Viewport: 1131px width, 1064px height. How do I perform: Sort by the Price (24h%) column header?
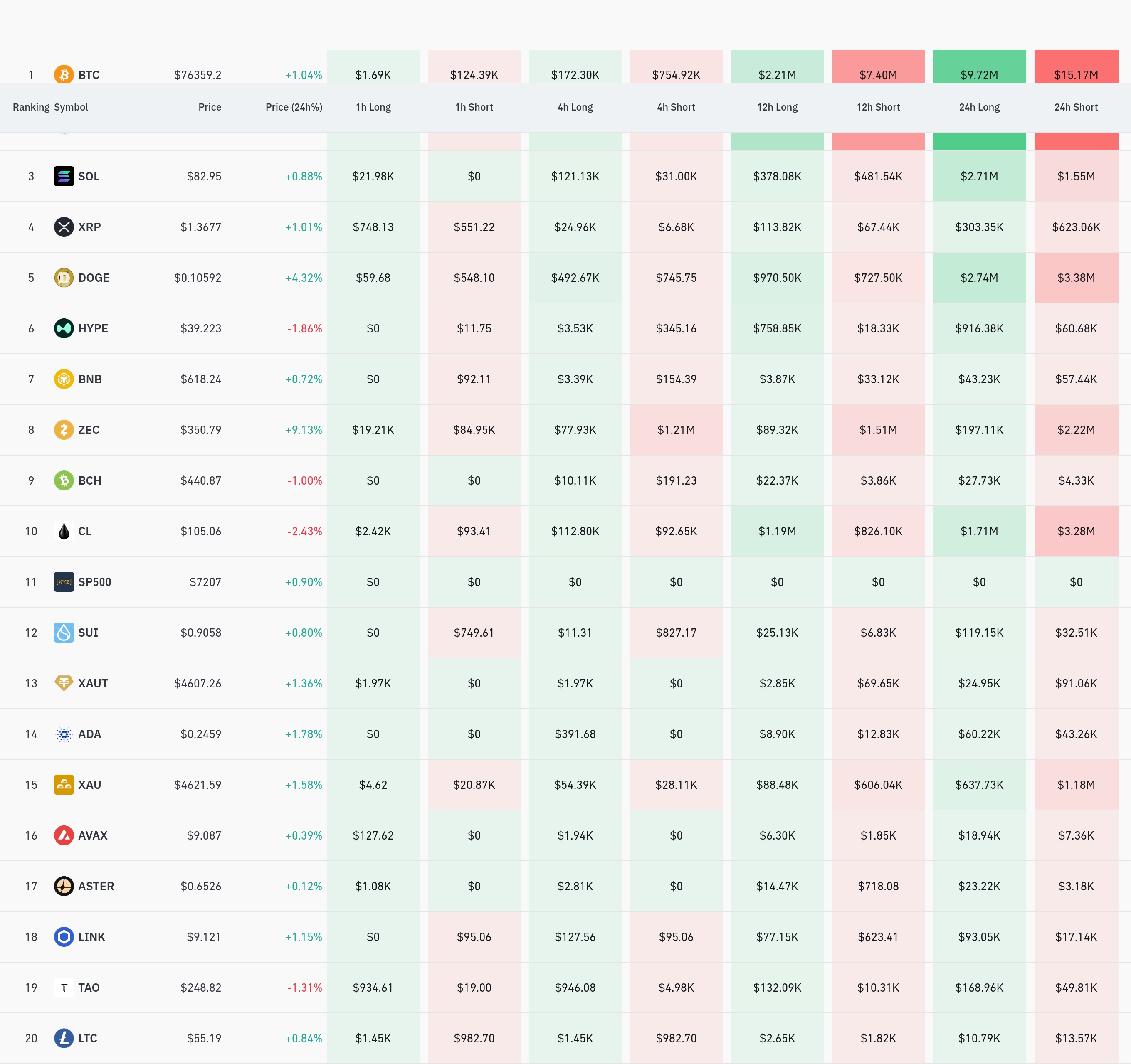[x=294, y=107]
